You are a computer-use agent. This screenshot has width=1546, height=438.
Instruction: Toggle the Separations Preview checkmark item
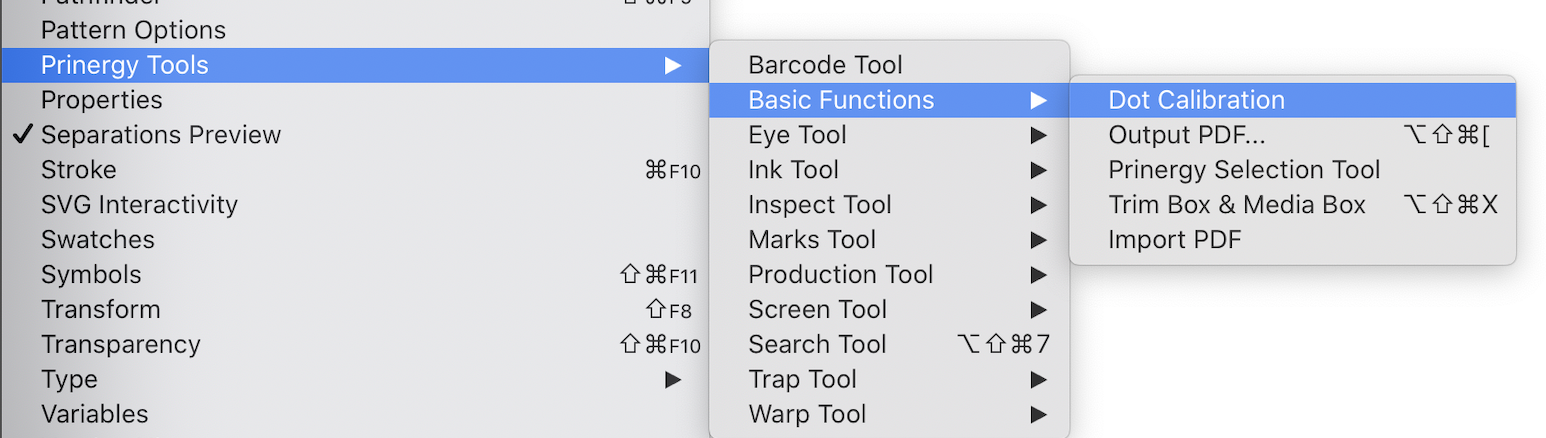[160, 135]
